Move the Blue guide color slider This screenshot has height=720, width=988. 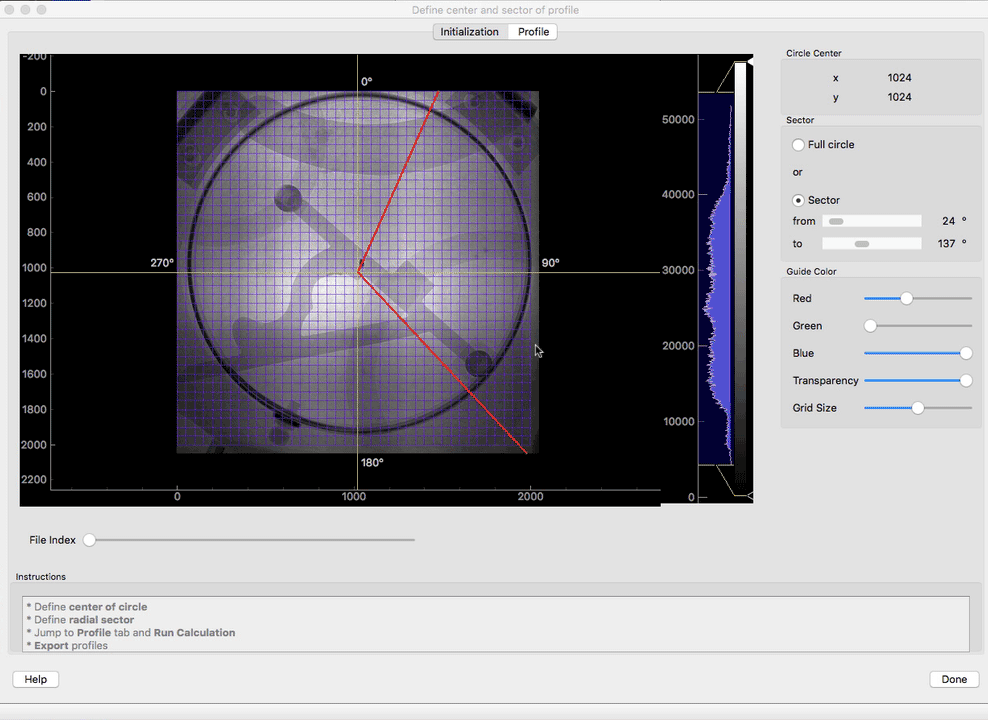tap(965, 353)
